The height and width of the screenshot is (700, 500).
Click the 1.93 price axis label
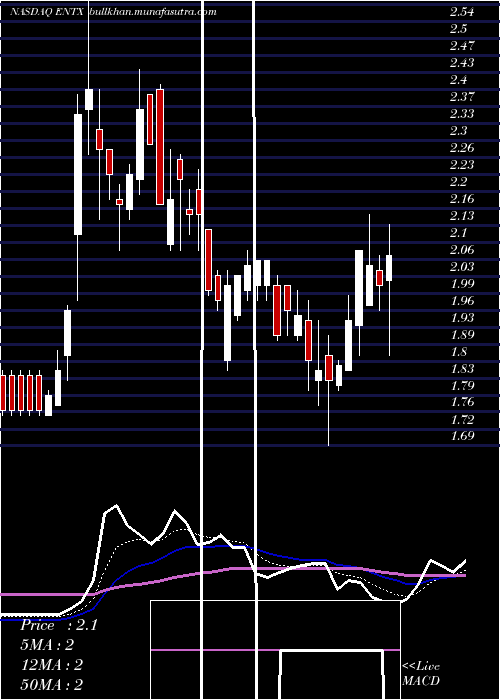pyautogui.click(x=462, y=317)
